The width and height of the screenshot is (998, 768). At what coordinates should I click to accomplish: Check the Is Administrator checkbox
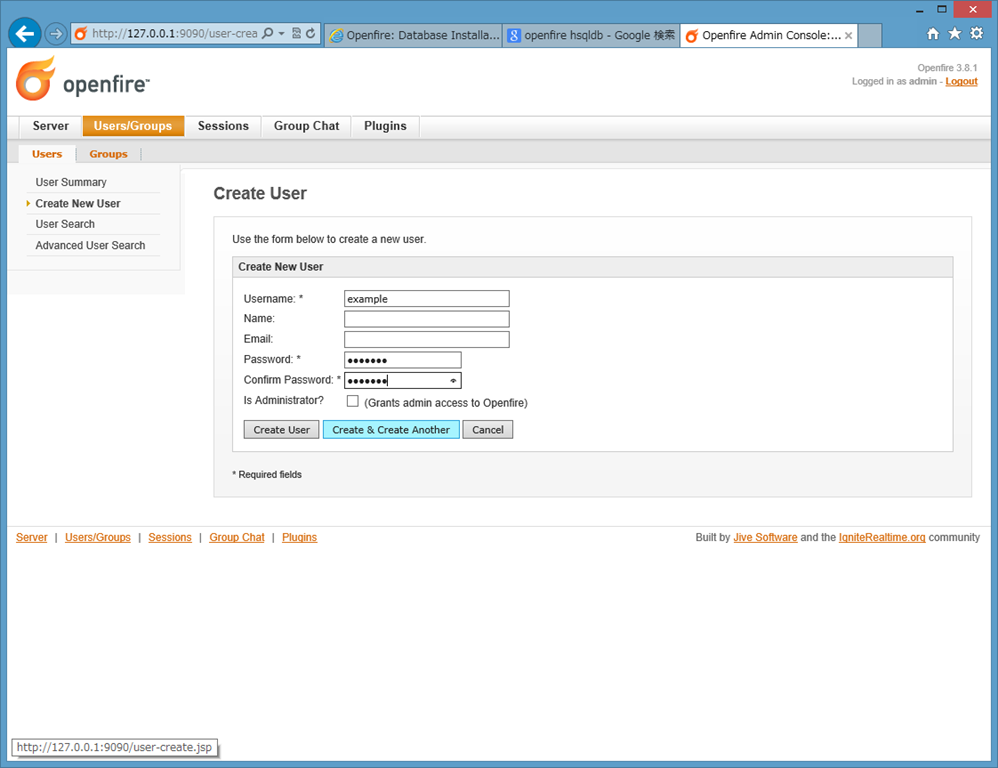pyautogui.click(x=353, y=401)
